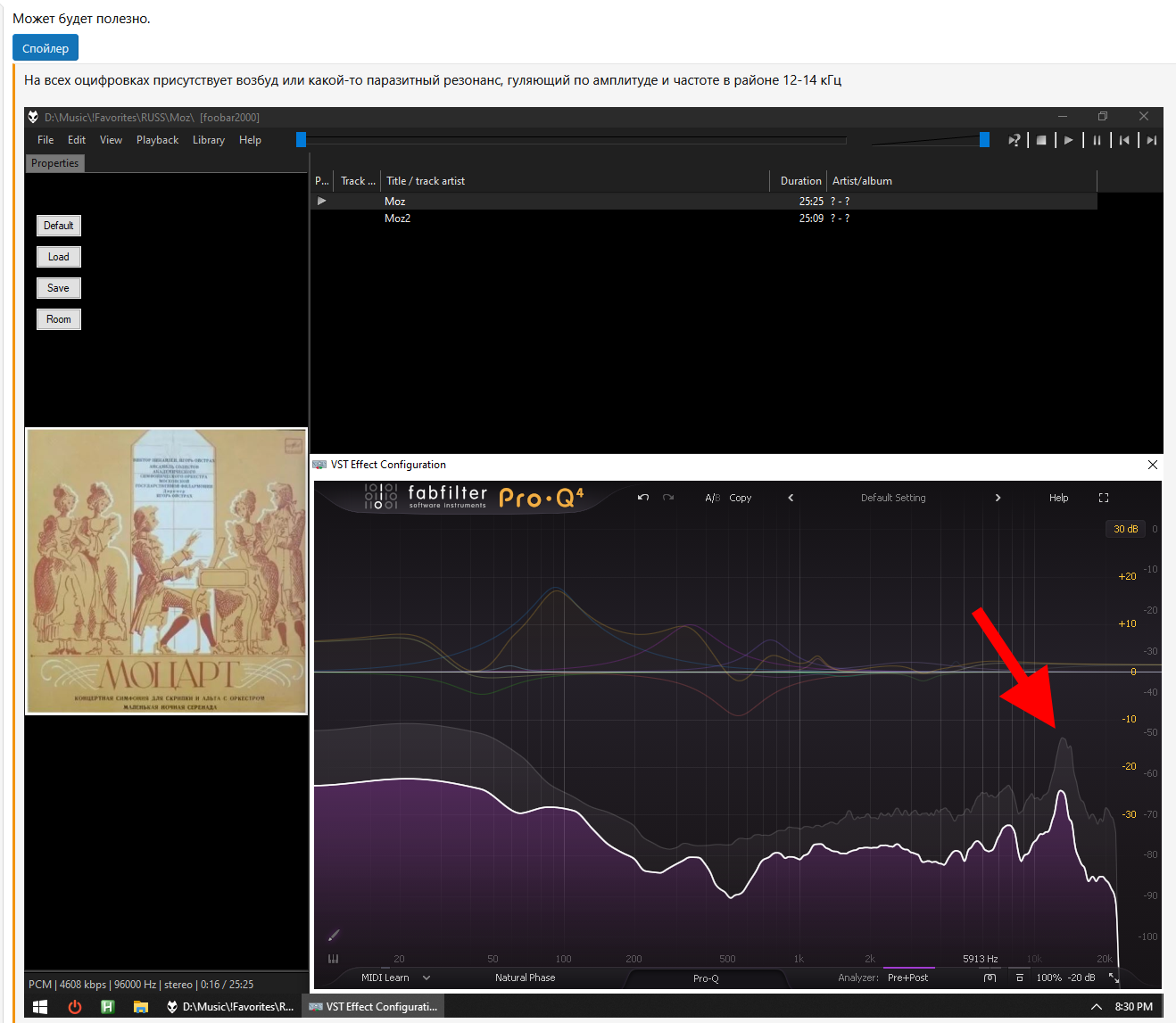Open the View menu

point(111,140)
